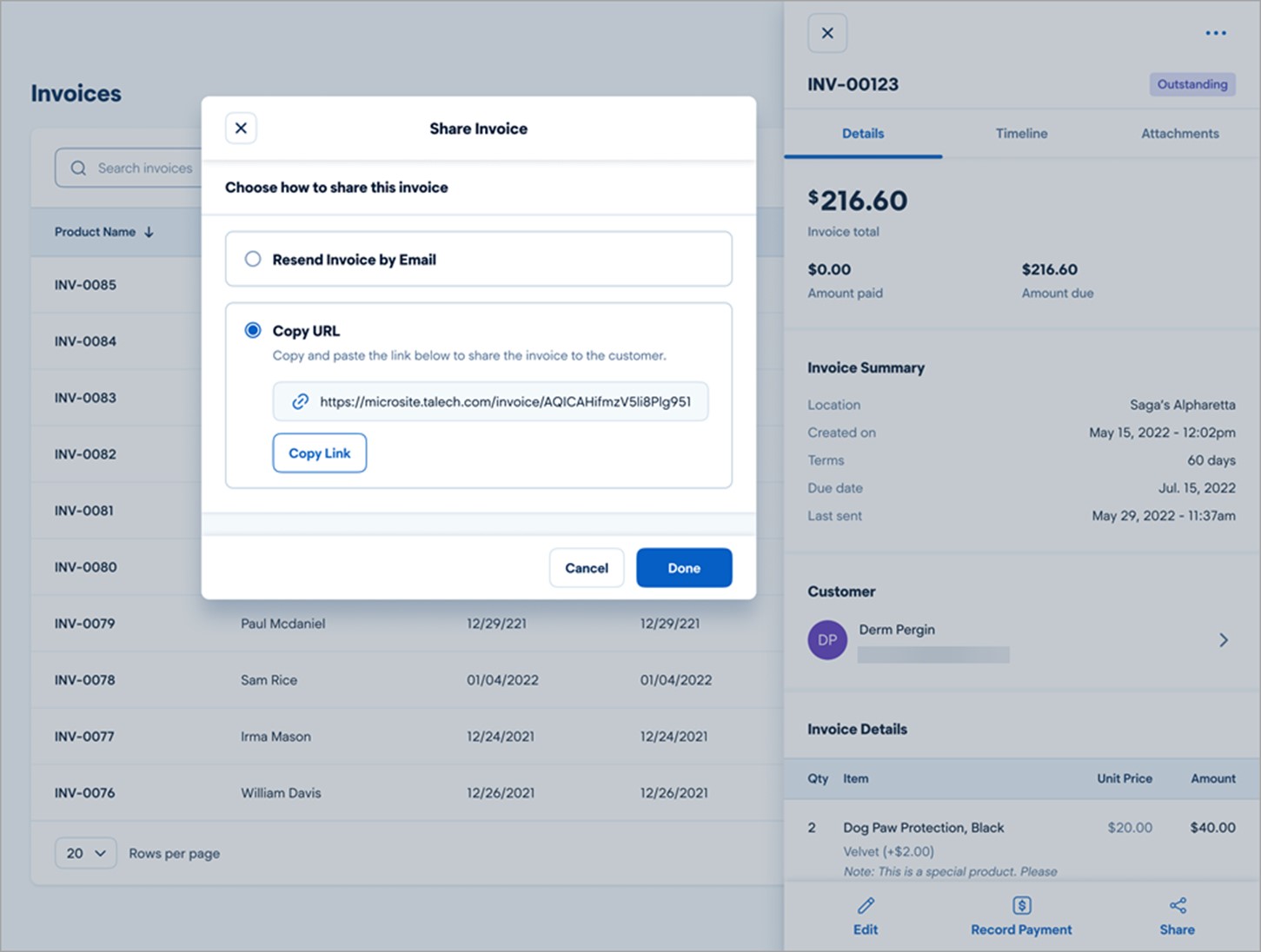Image resolution: width=1261 pixels, height=952 pixels.
Task: Open the rows per page dropdown
Action: click(x=86, y=853)
